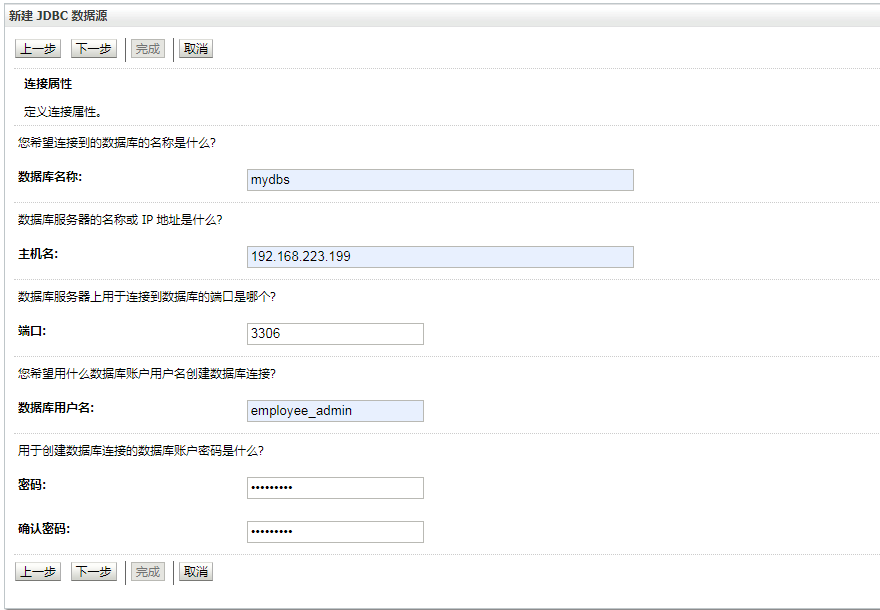Click the 数据库用户名 field label
This screenshot has width=880, height=610.
point(56,408)
